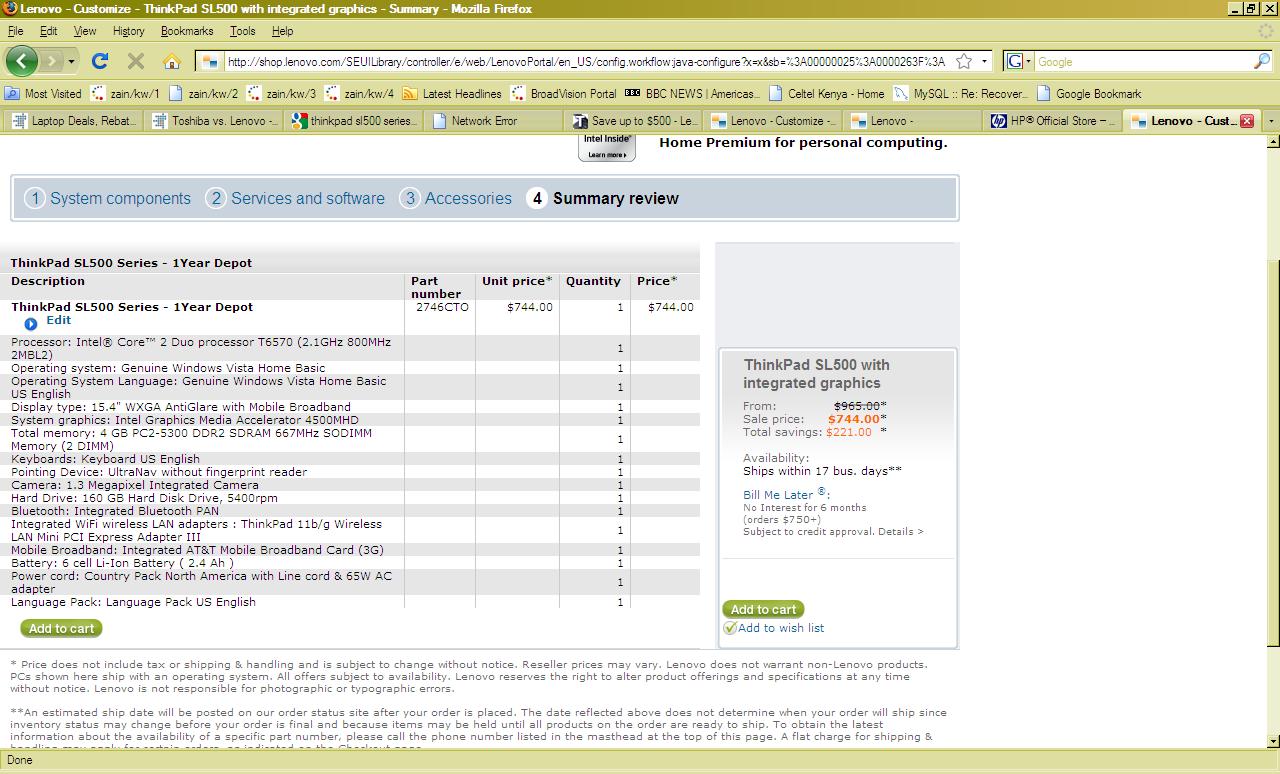Viewport: 1280px width, 774px height.
Task: Open the Most Visited bookmarks folder
Action: [44, 93]
